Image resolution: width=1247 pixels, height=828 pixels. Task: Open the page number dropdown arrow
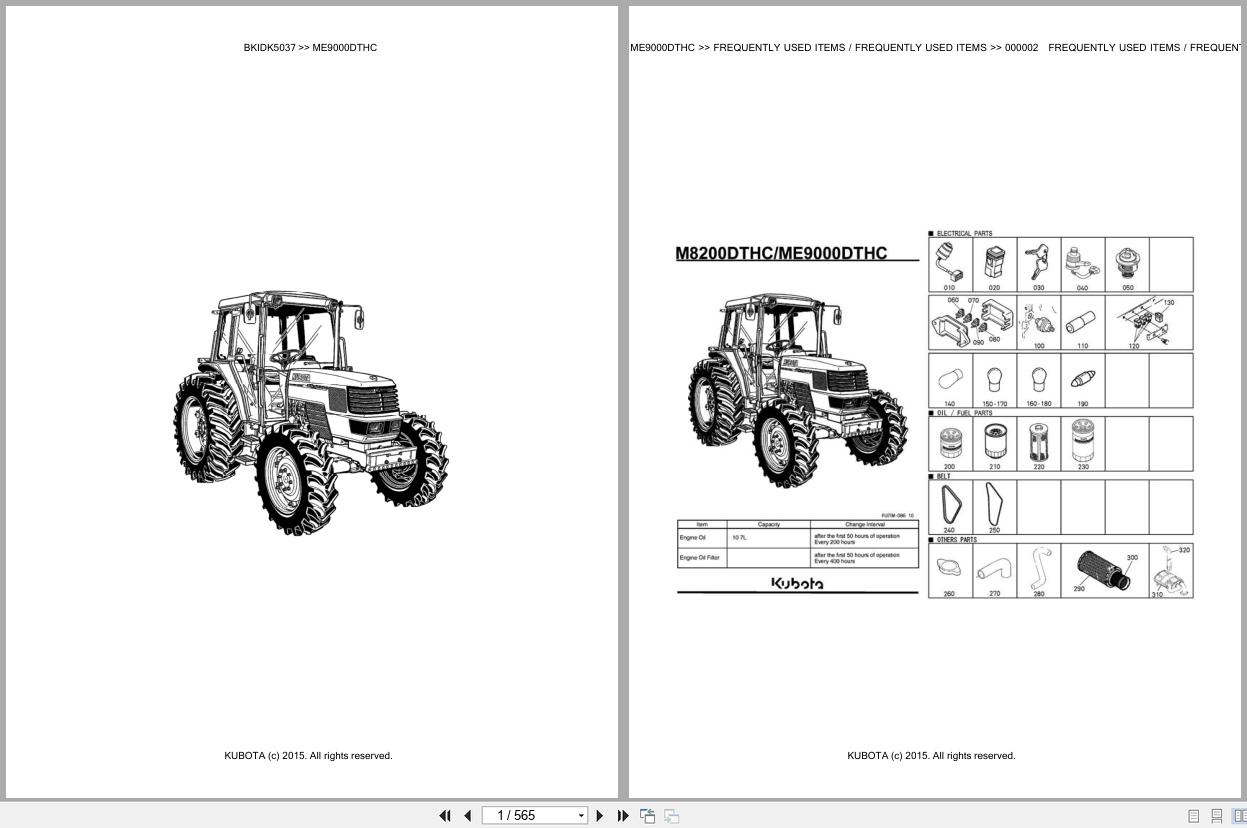(581, 816)
